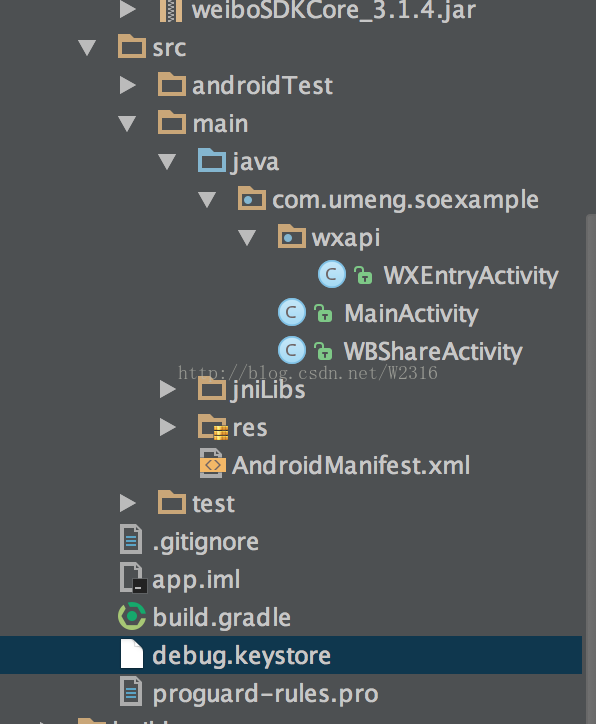Viewport: 596px width, 724px height.
Task: Open WBShareActivity class
Action: pyautogui.click(x=433, y=352)
